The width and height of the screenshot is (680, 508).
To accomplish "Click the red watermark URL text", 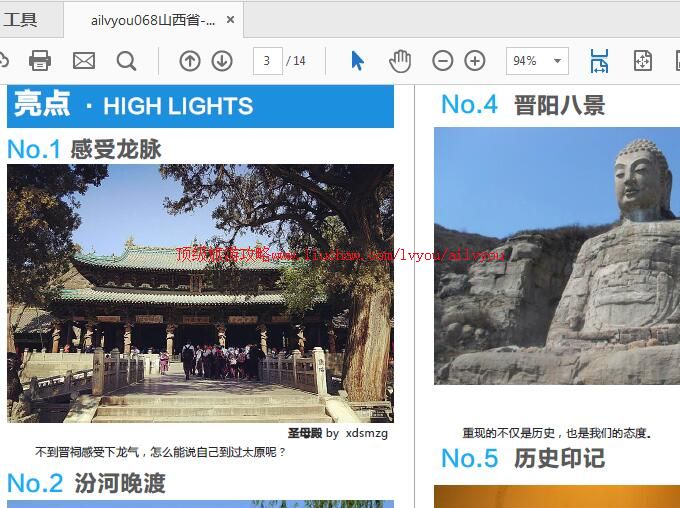I will click(340, 254).
